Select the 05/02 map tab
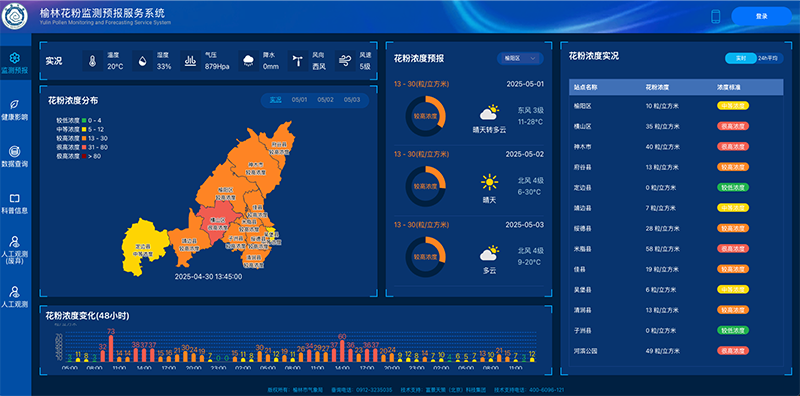800x396 pixels. [x=326, y=100]
